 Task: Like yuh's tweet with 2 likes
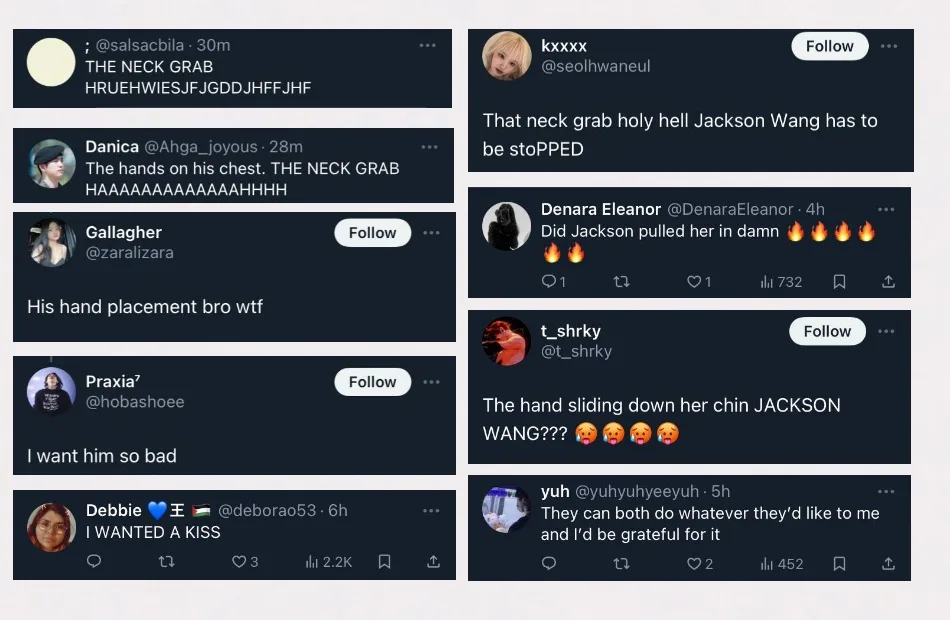coord(694,564)
